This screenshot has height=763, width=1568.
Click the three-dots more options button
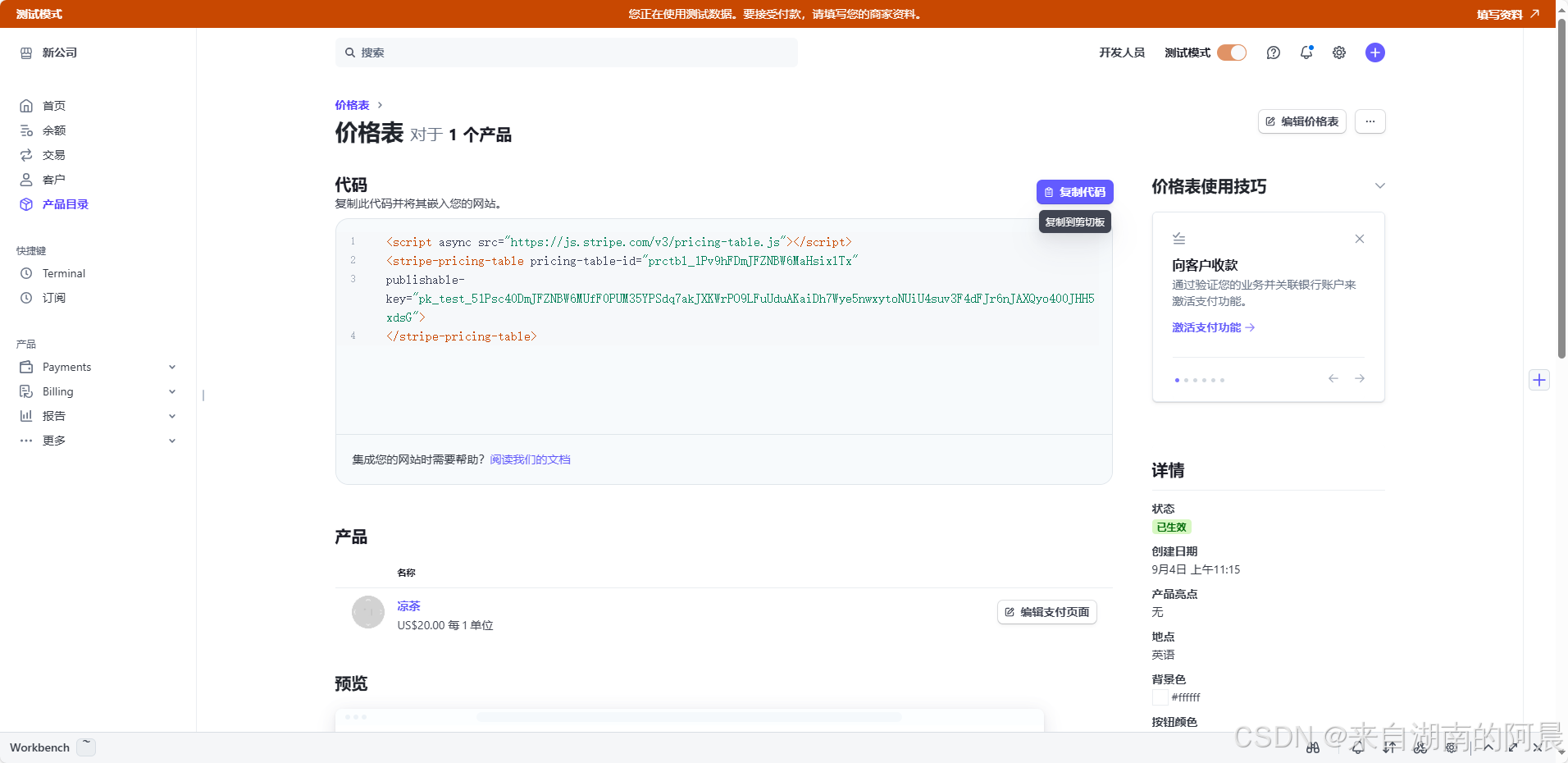point(1370,121)
